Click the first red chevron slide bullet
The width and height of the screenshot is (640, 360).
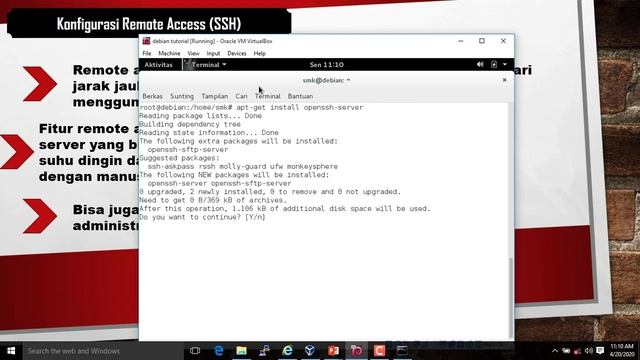click(x=40, y=84)
